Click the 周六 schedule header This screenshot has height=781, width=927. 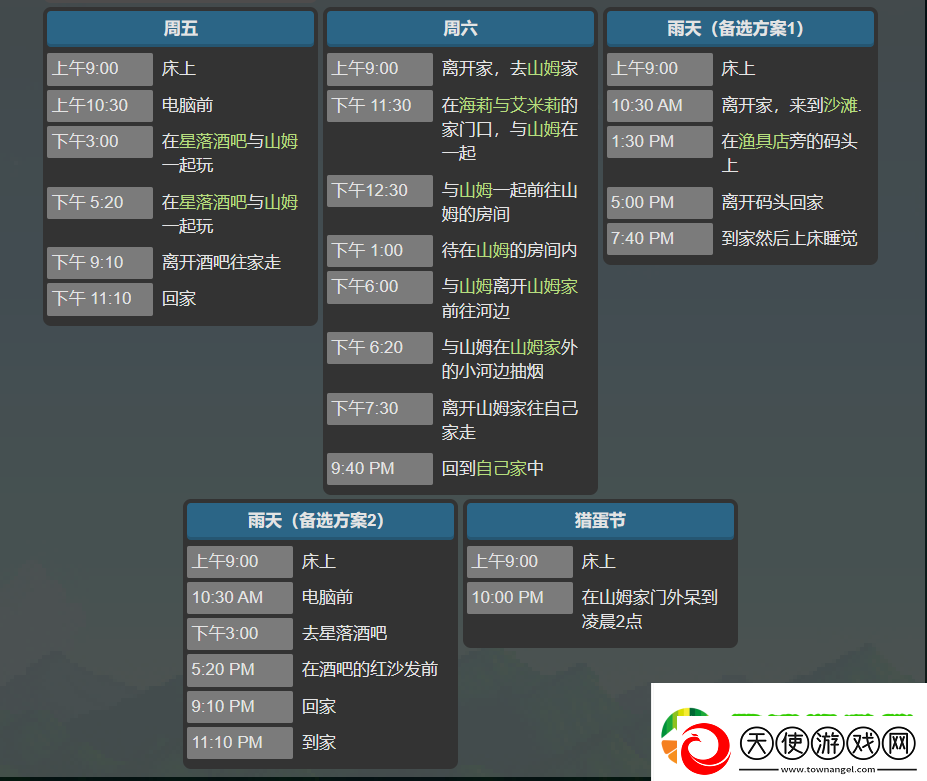(460, 28)
